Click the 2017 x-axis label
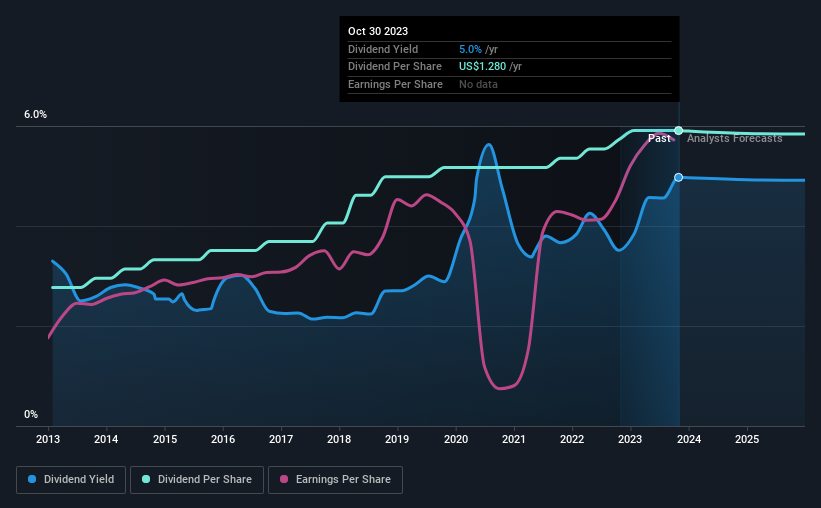Viewport: 821px width, 508px height. pos(281,439)
